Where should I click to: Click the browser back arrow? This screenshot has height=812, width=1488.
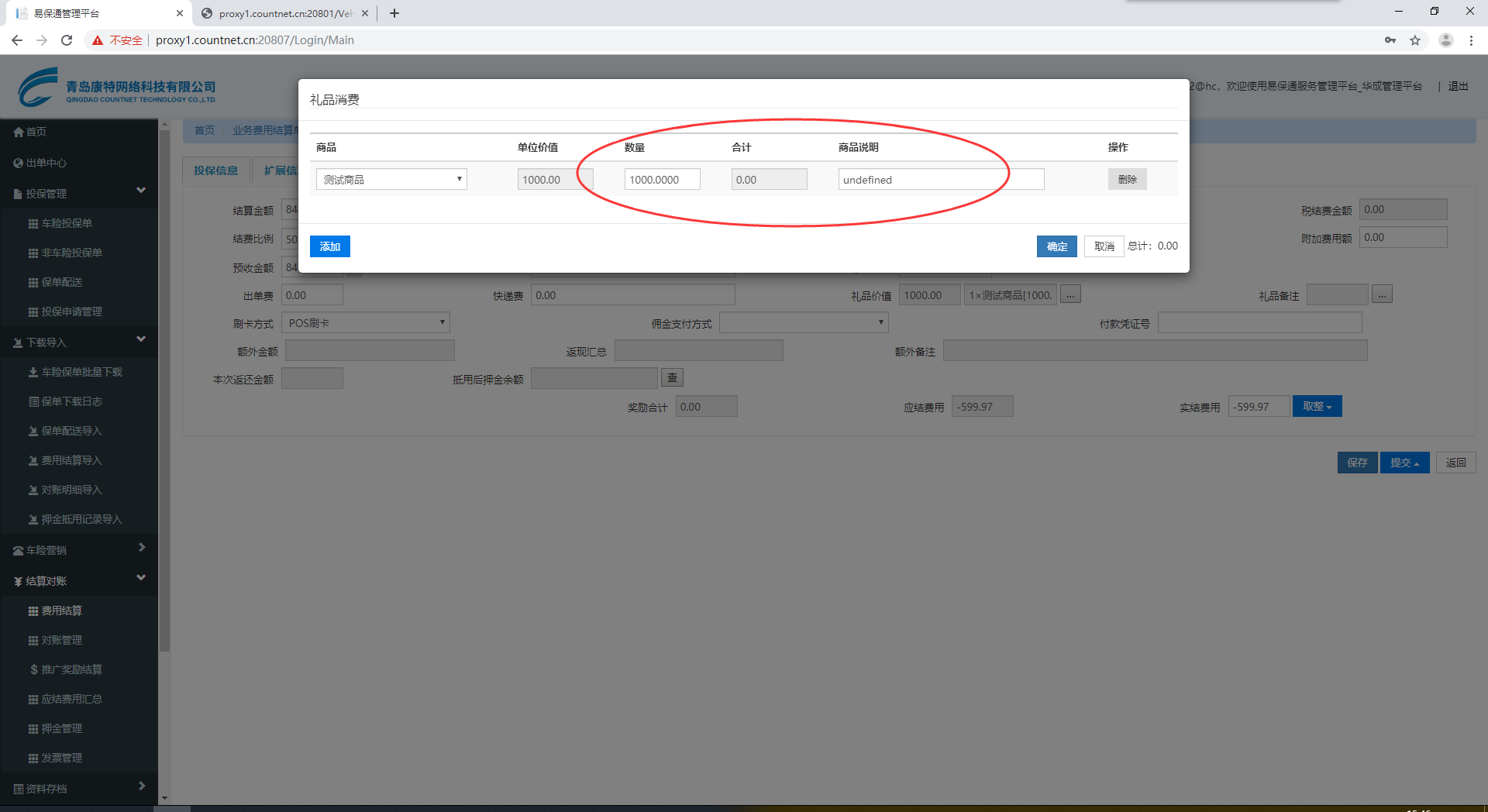point(17,40)
